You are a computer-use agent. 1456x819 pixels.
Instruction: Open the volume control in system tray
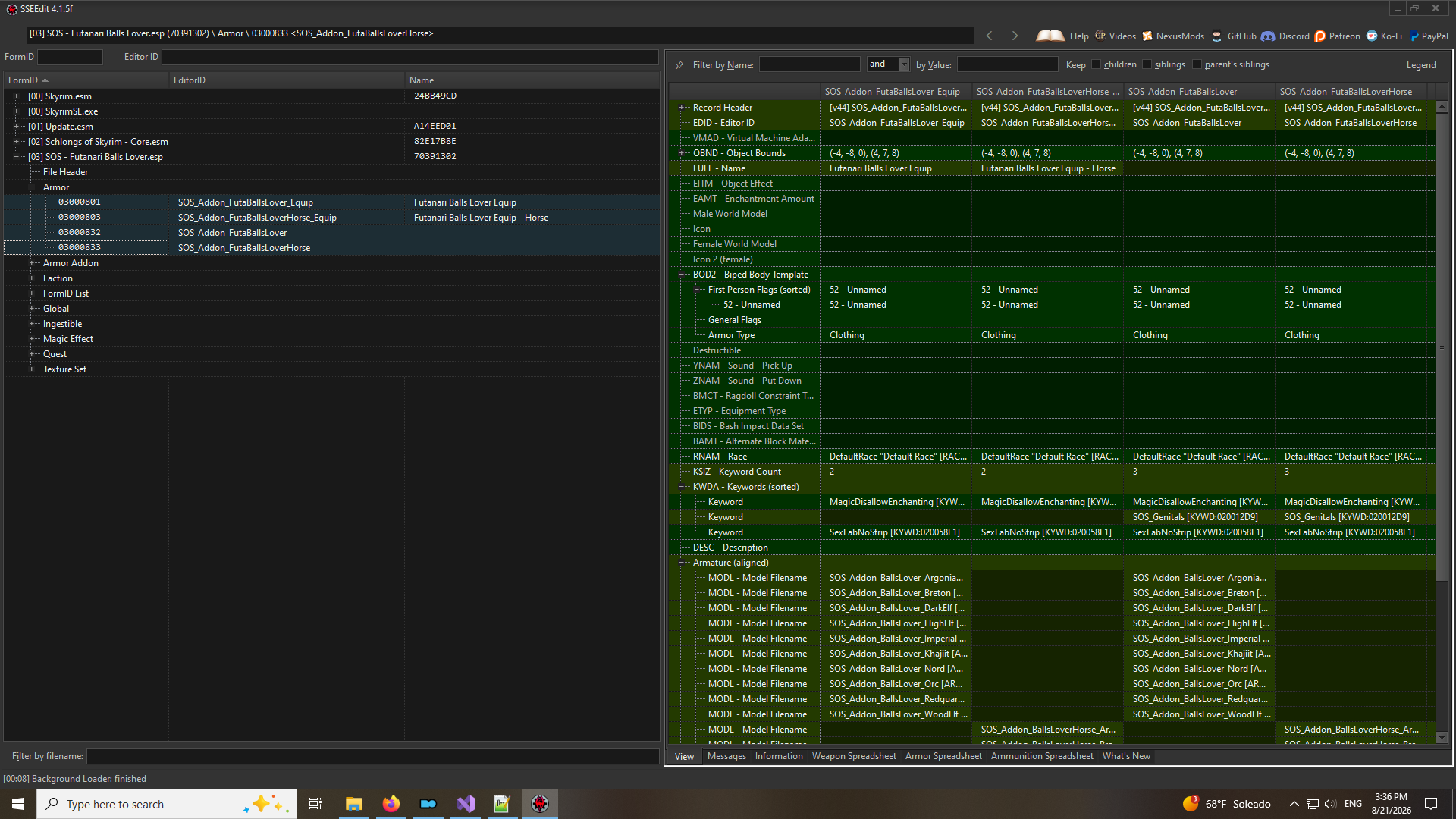[1330, 804]
